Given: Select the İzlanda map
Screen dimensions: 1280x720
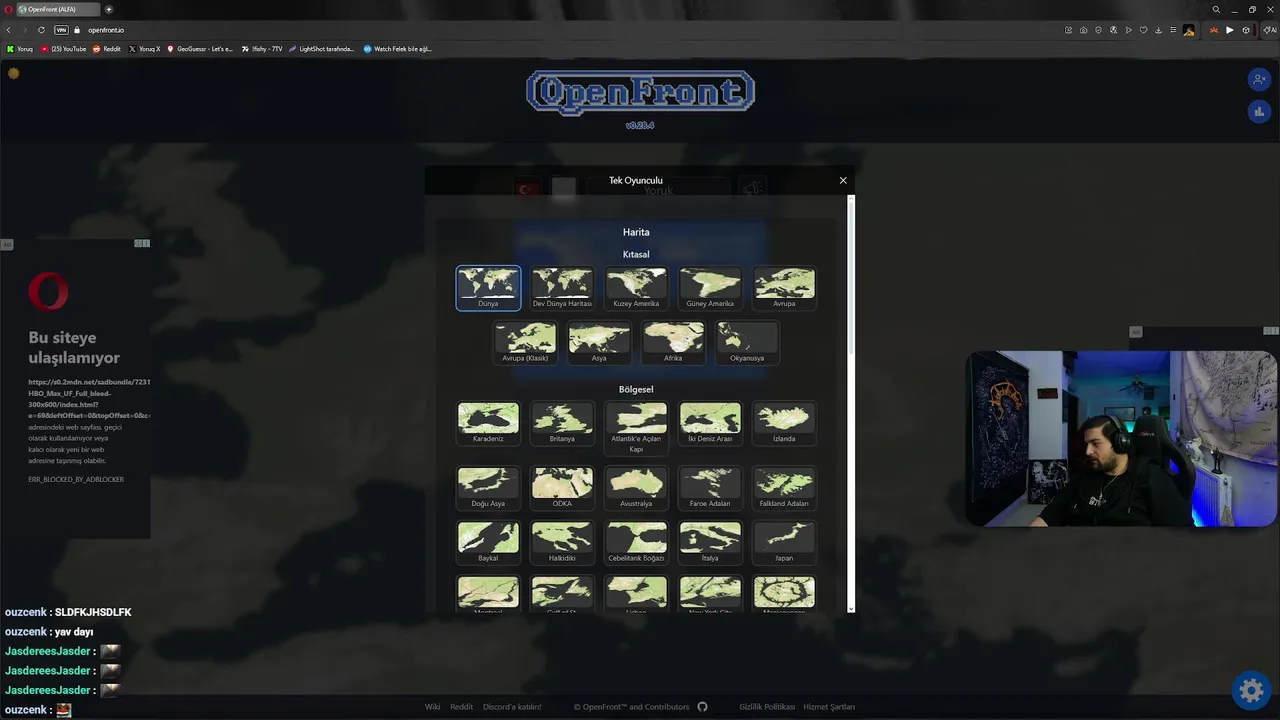Looking at the screenshot, I should tap(784, 423).
